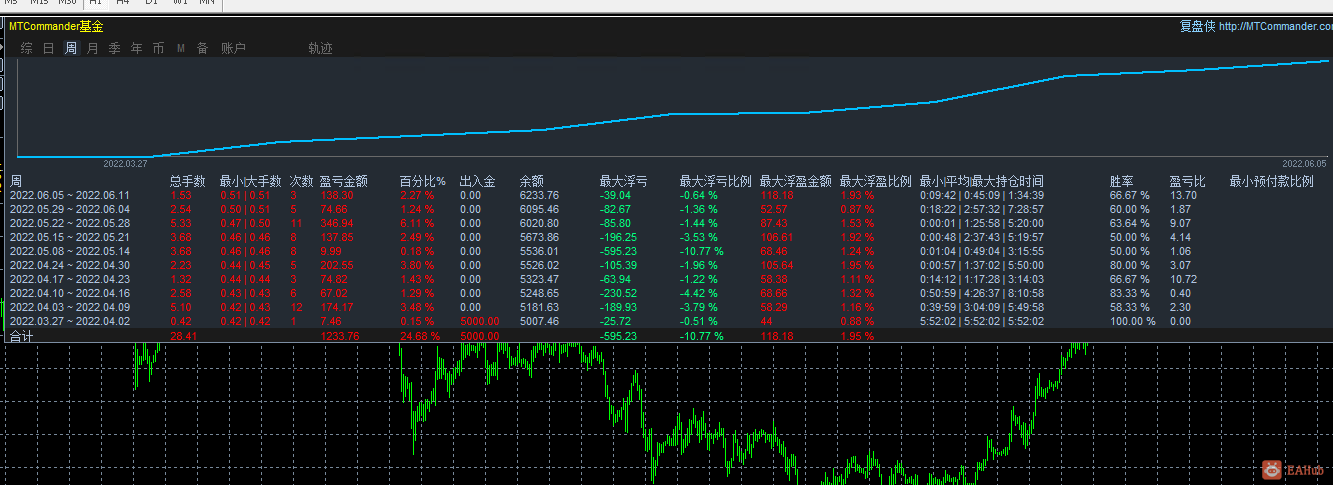
Task: Click the profit ratio 13.70
Action: pos(1183,195)
